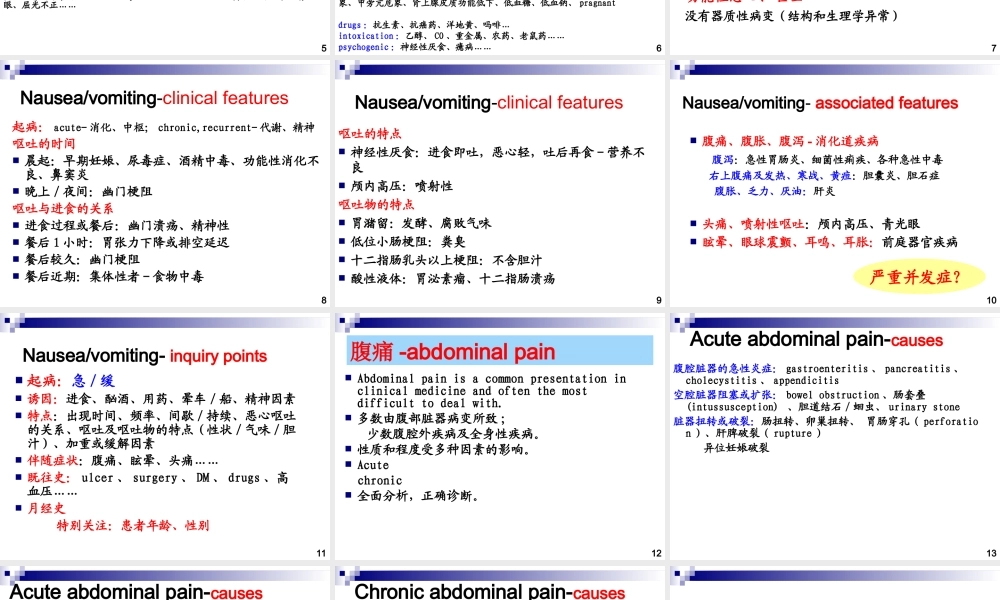This screenshot has width=1000, height=600.
Task: Click page number 12 on its slide
Action: coord(655,551)
